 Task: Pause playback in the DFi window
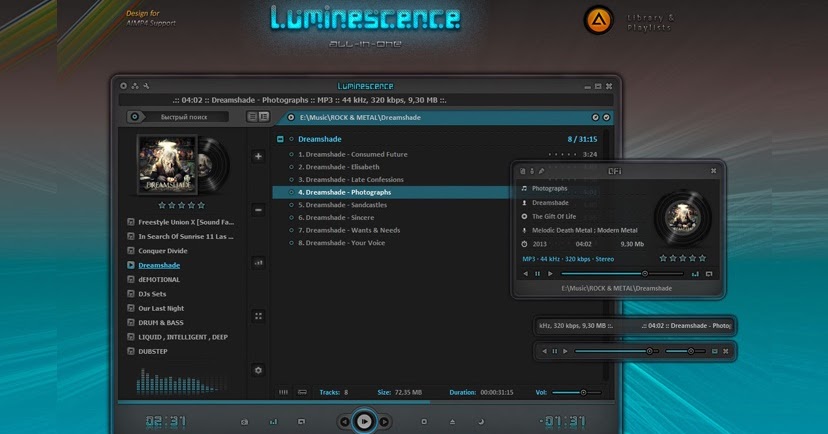538,273
